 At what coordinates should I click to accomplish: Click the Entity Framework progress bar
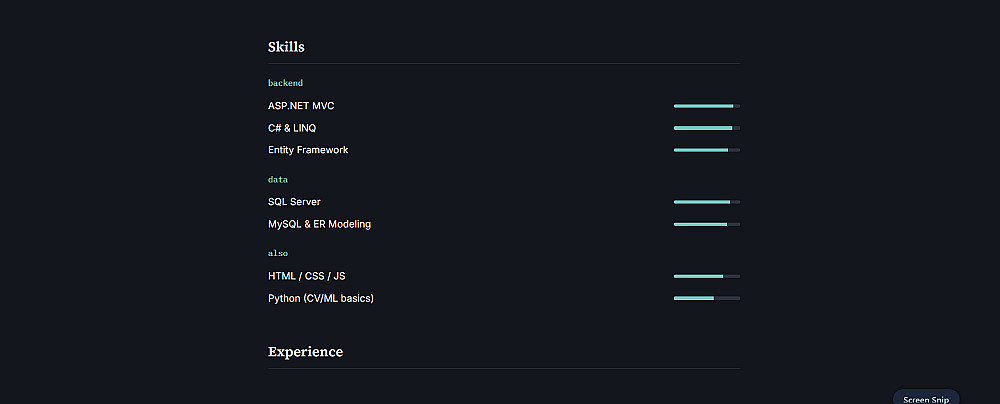point(707,150)
